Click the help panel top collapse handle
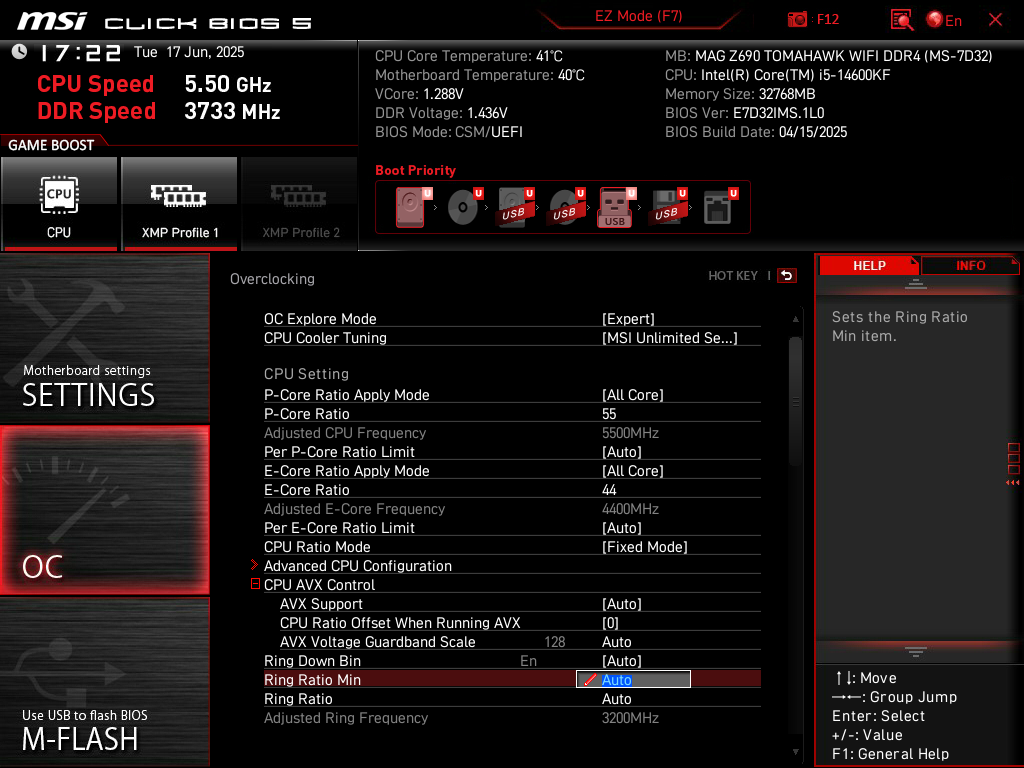This screenshot has height=768, width=1024. point(916,283)
